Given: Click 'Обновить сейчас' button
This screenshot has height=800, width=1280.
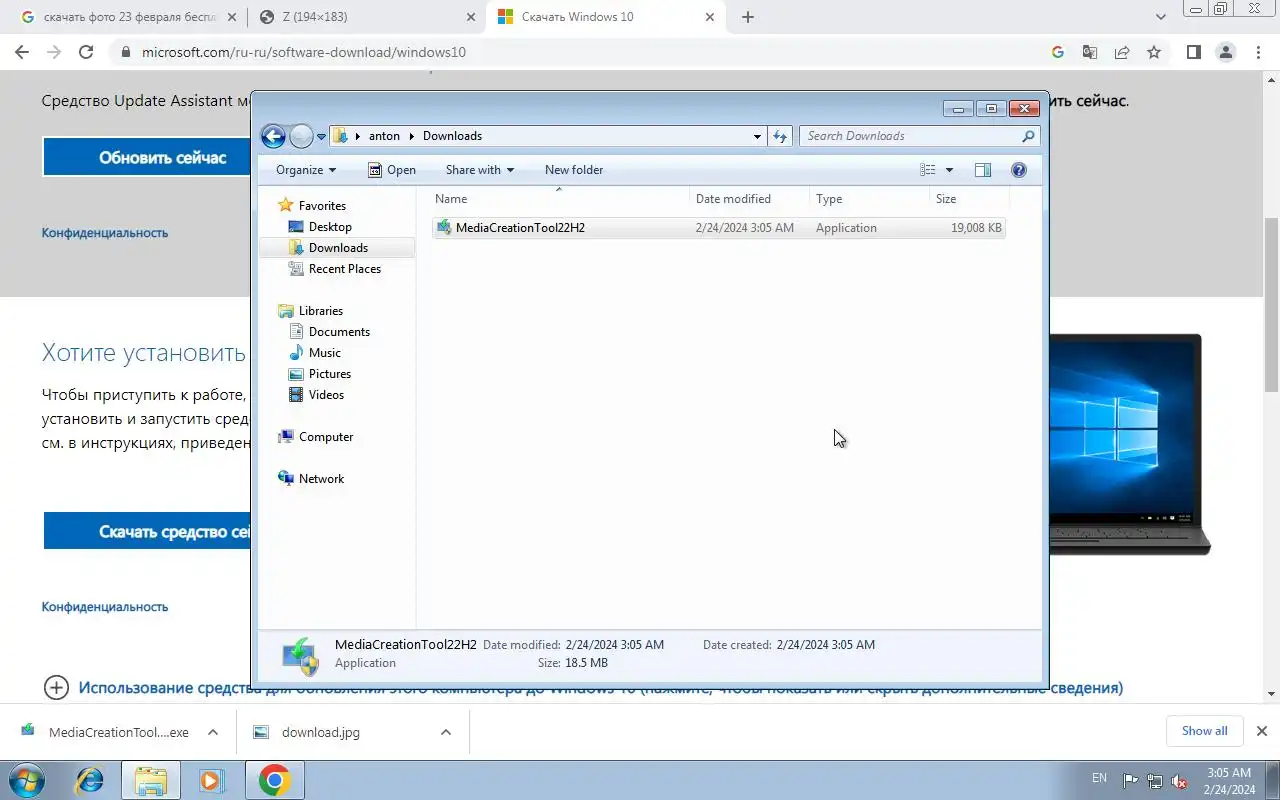Looking at the screenshot, I should [x=147, y=158].
